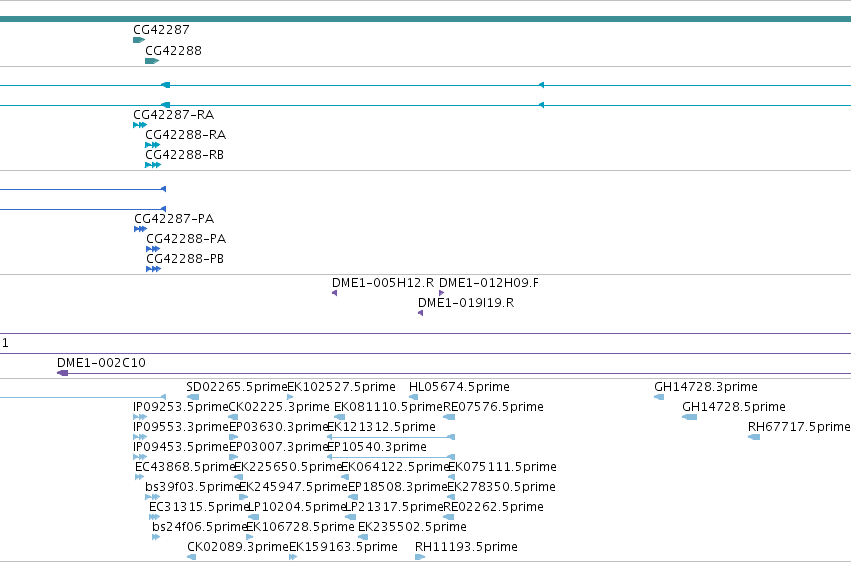
Task: Click the IP09253.5prime EST label
Action: pyautogui.click(x=181, y=407)
